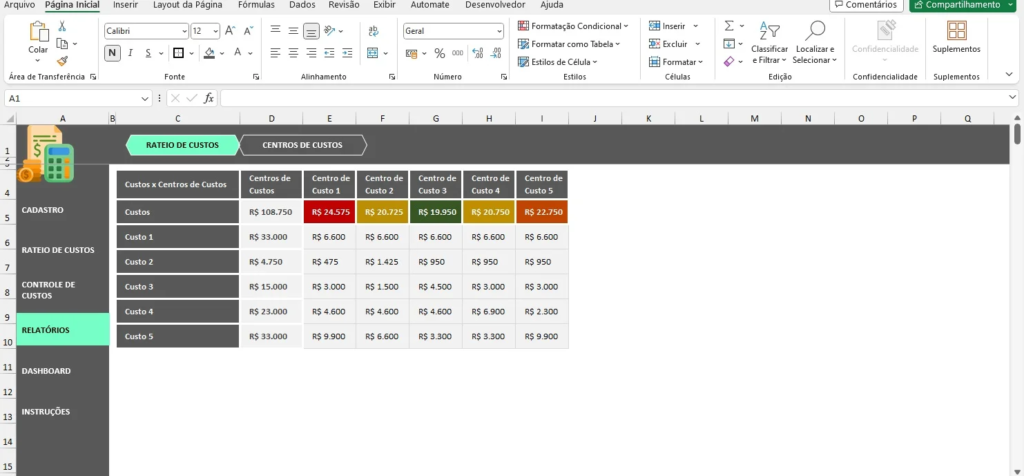Image resolution: width=1024 pixels, height=476 pixels.
Task: Click the Insert Function fx icon
Action: (209, 98)
